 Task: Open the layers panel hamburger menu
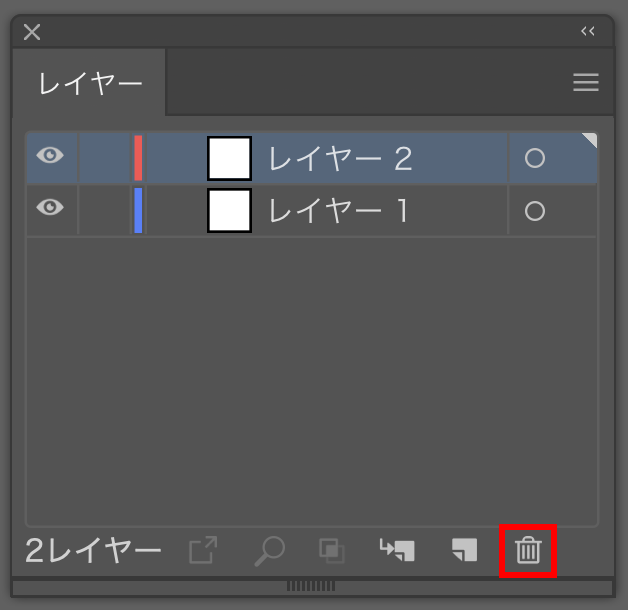(586, 82)
